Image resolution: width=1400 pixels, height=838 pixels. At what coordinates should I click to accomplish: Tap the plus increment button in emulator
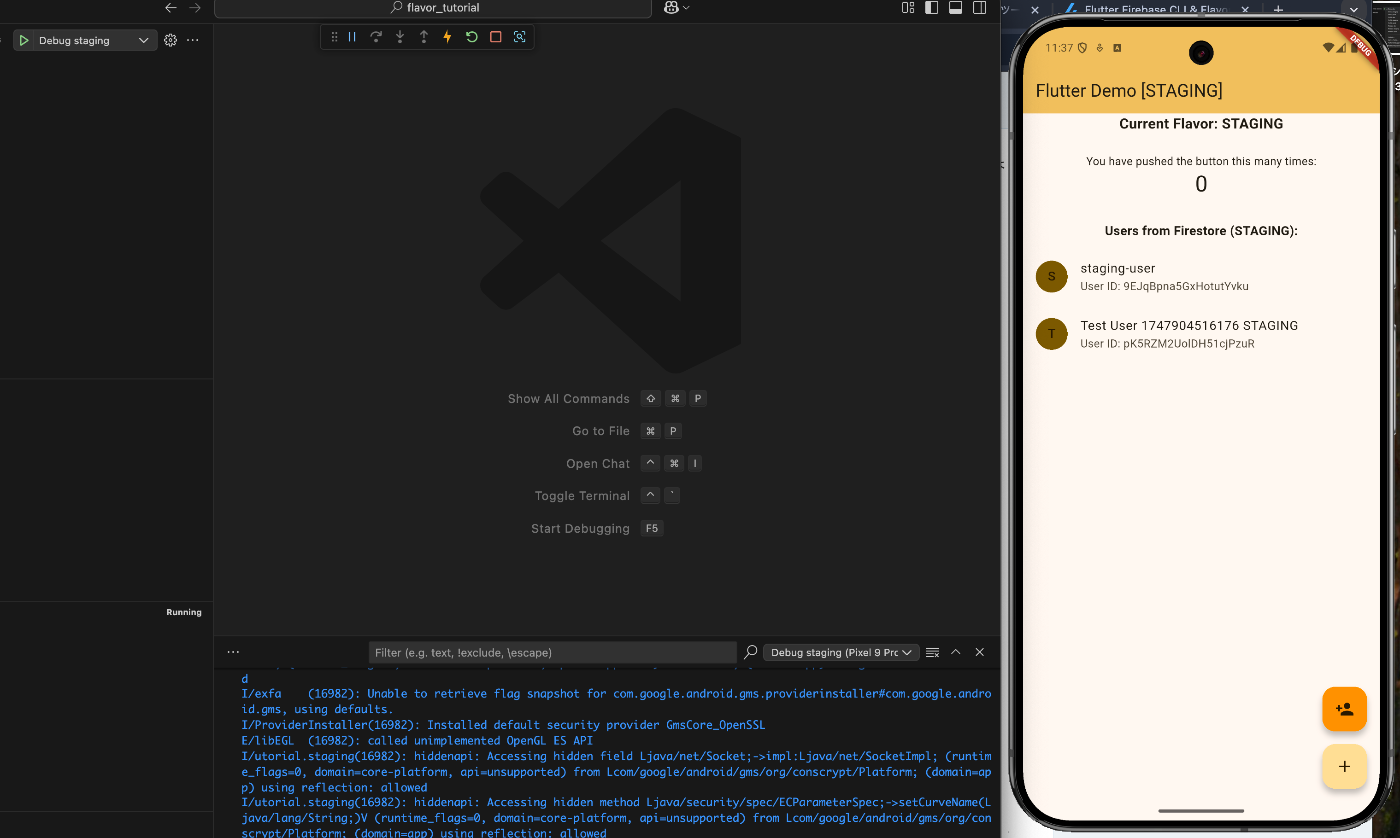pos(1344,767)
